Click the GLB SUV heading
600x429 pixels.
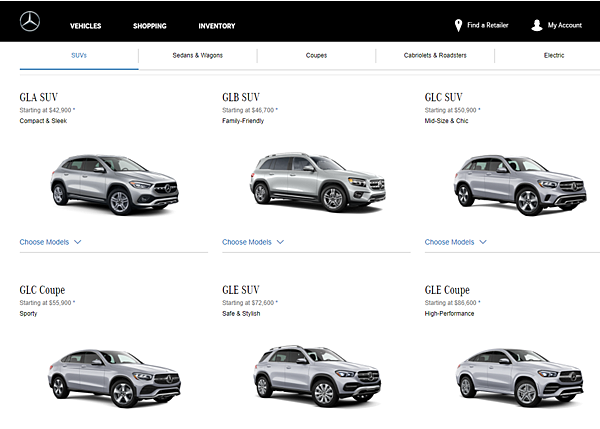click(x=241, y=97)
